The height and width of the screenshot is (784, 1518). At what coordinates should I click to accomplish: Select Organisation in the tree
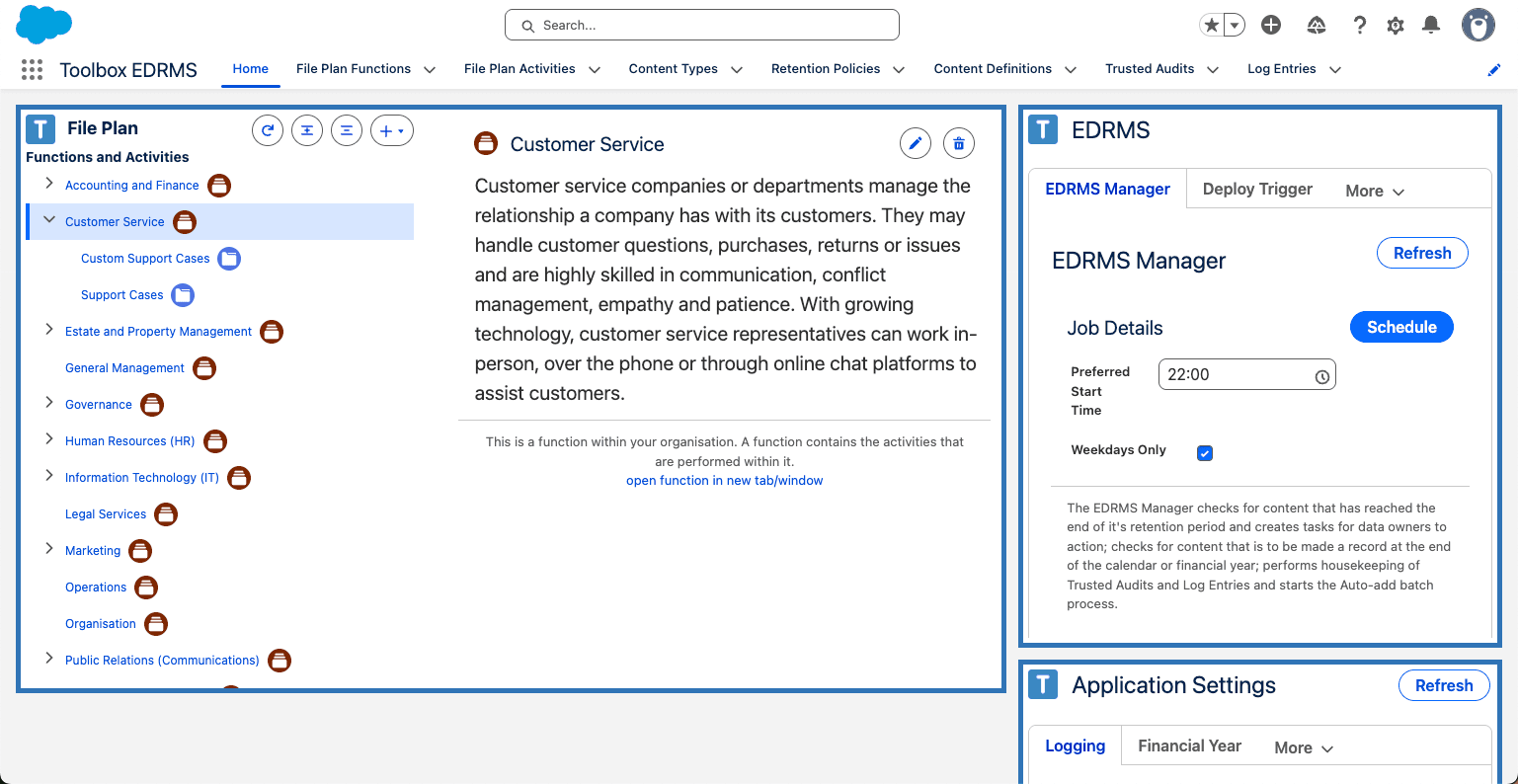tap(101, 624)
